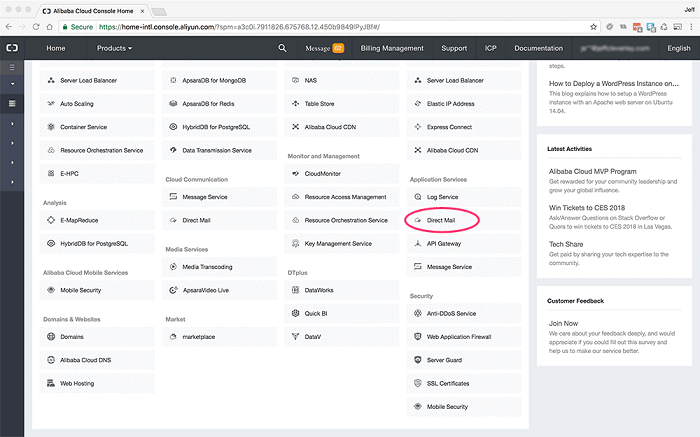700x437 pixels.
Task: Select the Alibaba Cloud Console Home tab
Action: (93, 11)
